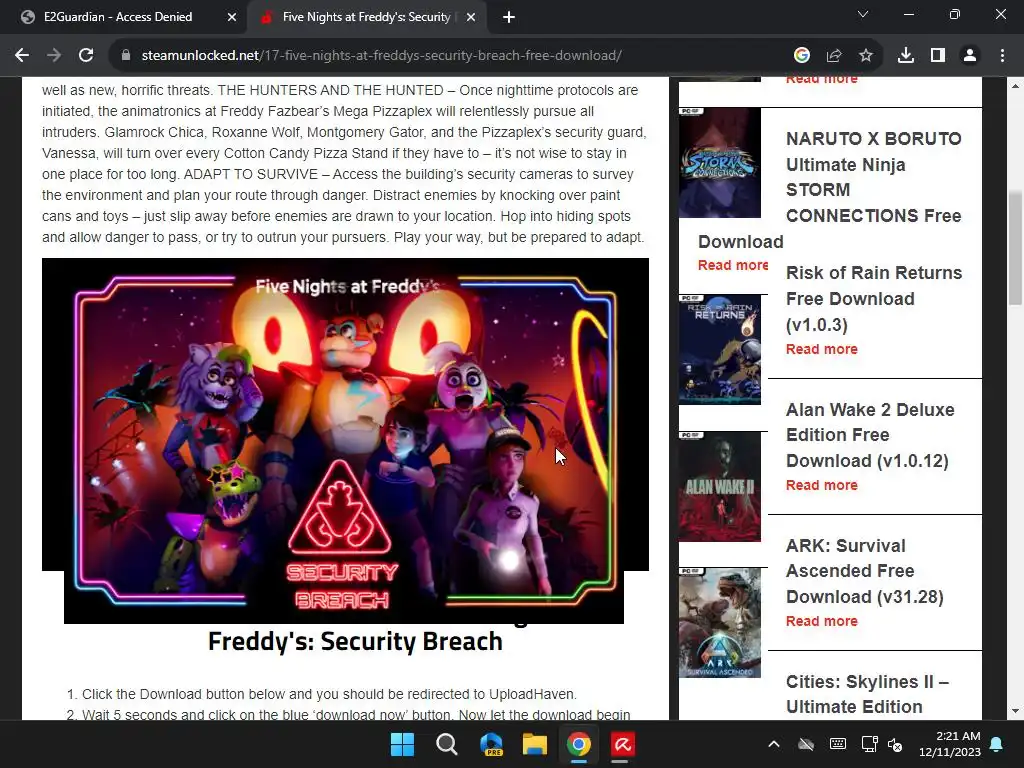This screenshot has width=1024, height=768.
Task: Click the Risk of Rain Returns thumbnail
Action: point(720,349)
